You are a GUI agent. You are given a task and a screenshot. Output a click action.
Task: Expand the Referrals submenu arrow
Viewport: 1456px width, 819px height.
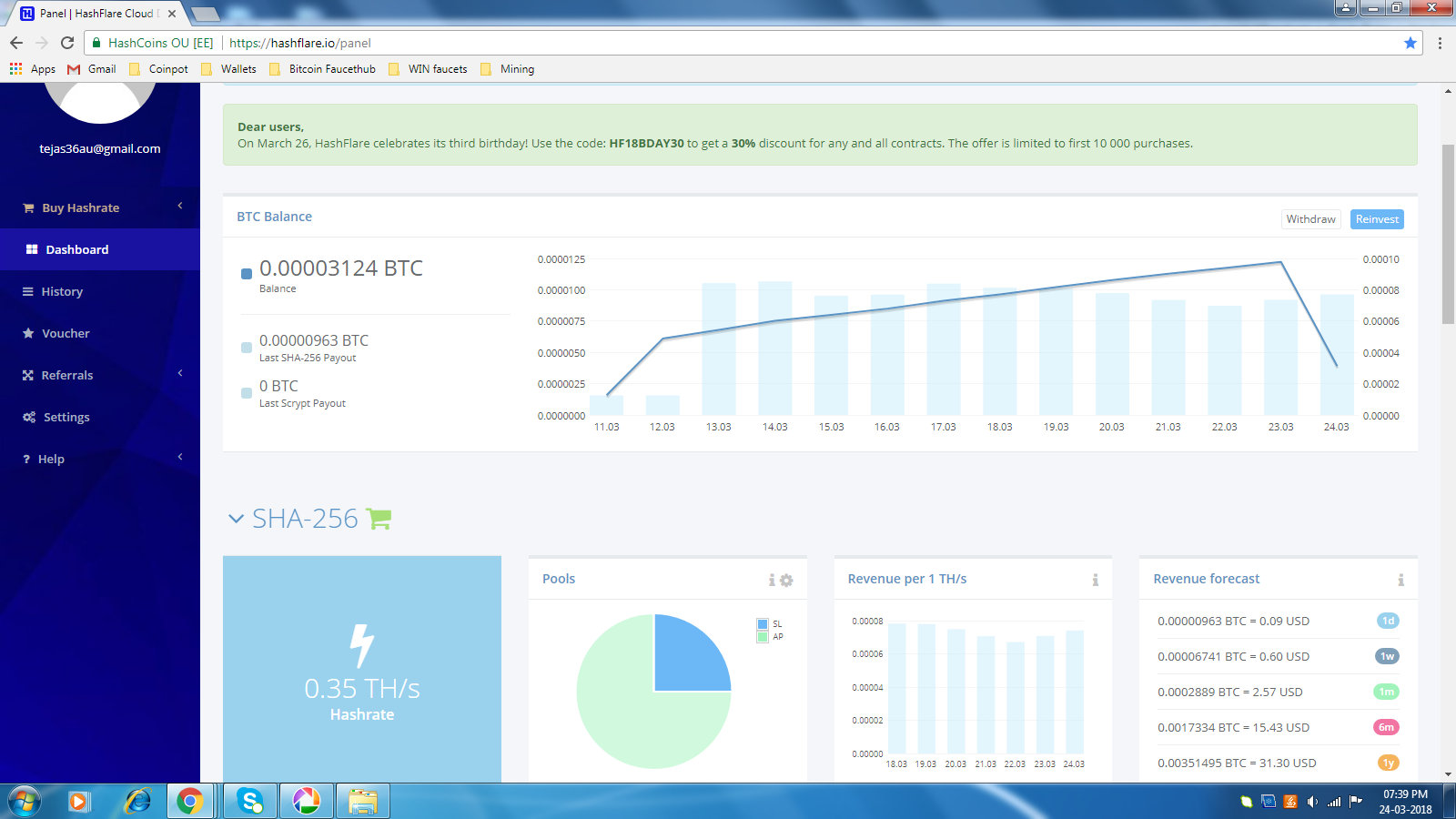click(x=180, y=373)
